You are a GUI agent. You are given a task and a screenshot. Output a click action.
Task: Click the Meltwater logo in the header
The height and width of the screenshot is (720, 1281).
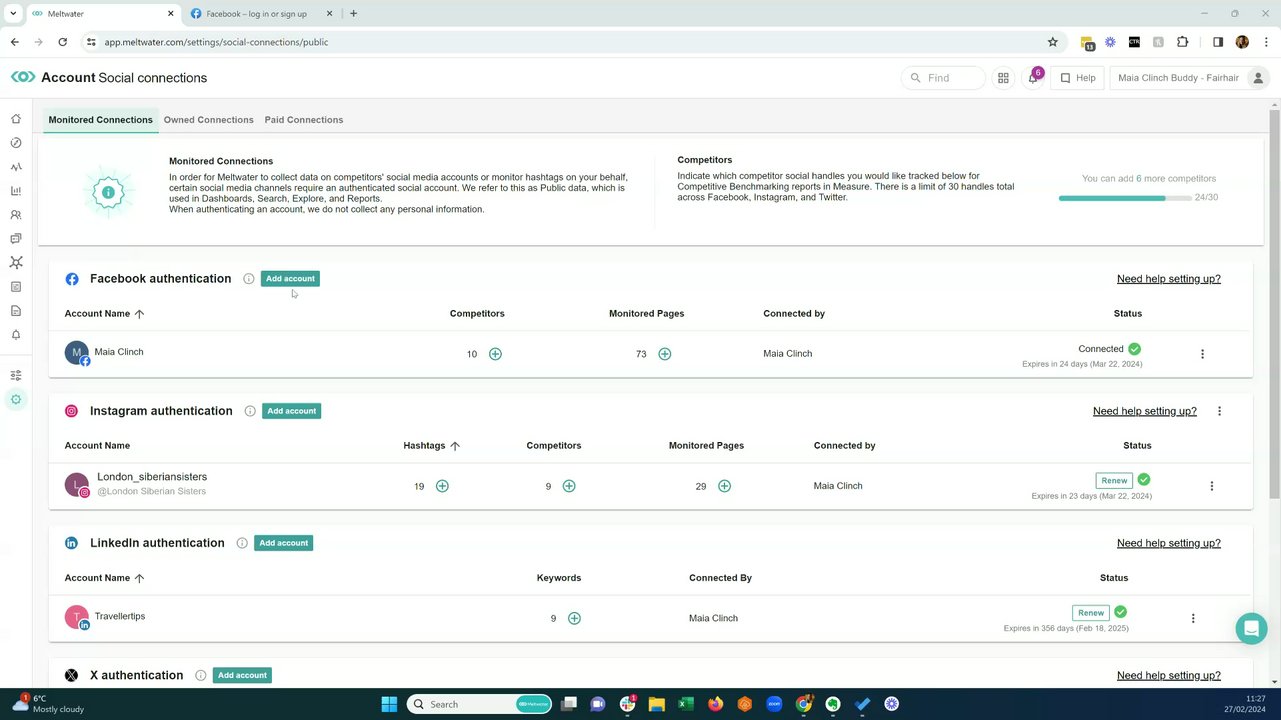[x=23, y=77]
